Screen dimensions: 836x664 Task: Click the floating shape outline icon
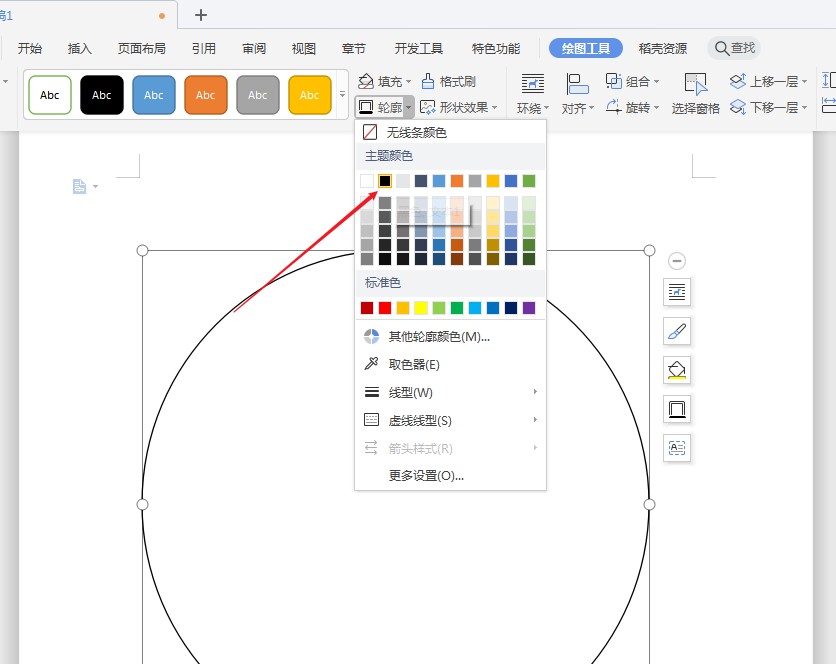677,409
